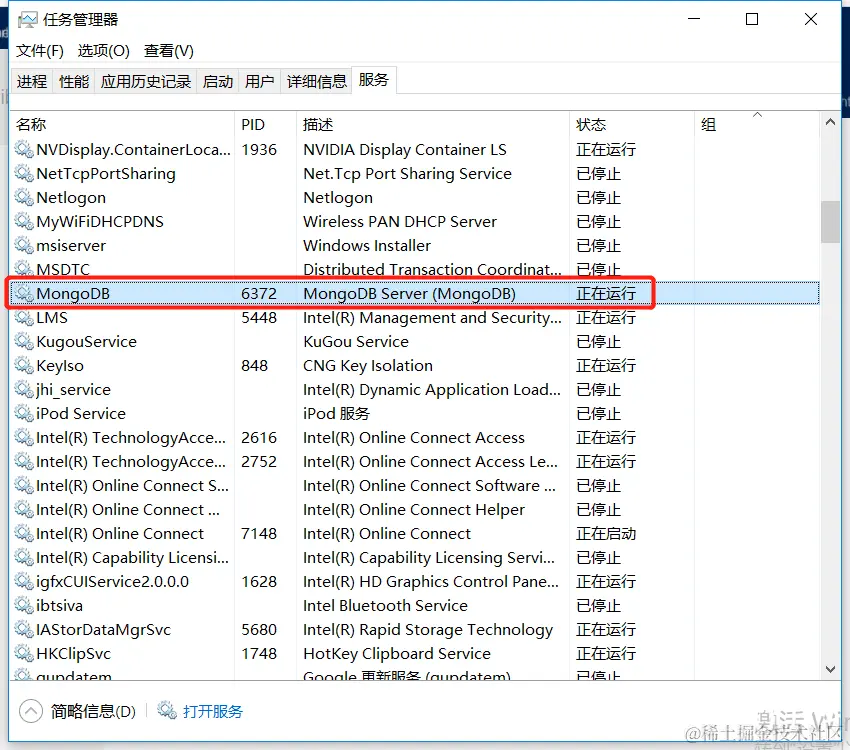The height and width of the screenshot is (750, 850).
Task: Switch to the 详细信息 tab
Action: [317, 81]
